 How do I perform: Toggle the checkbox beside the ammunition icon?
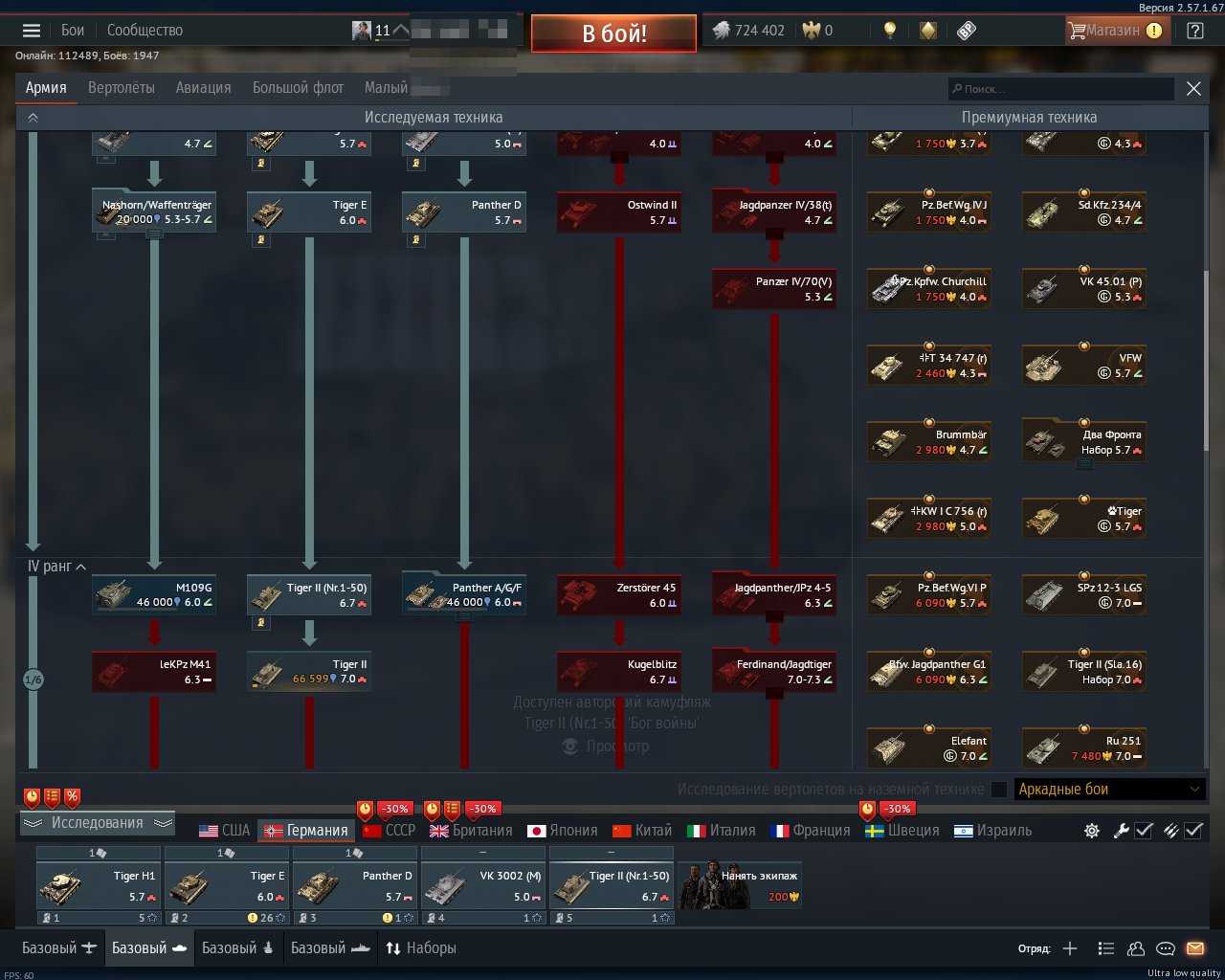tap(1193, 831)
